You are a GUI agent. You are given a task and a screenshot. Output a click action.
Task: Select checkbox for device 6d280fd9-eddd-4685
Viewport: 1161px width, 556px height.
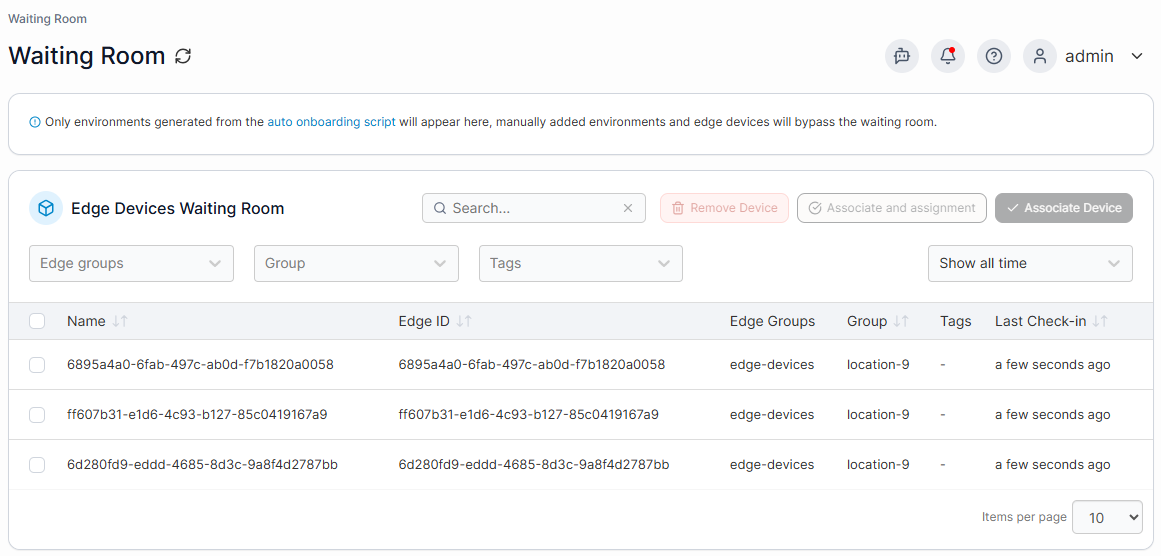pos(37,465)
